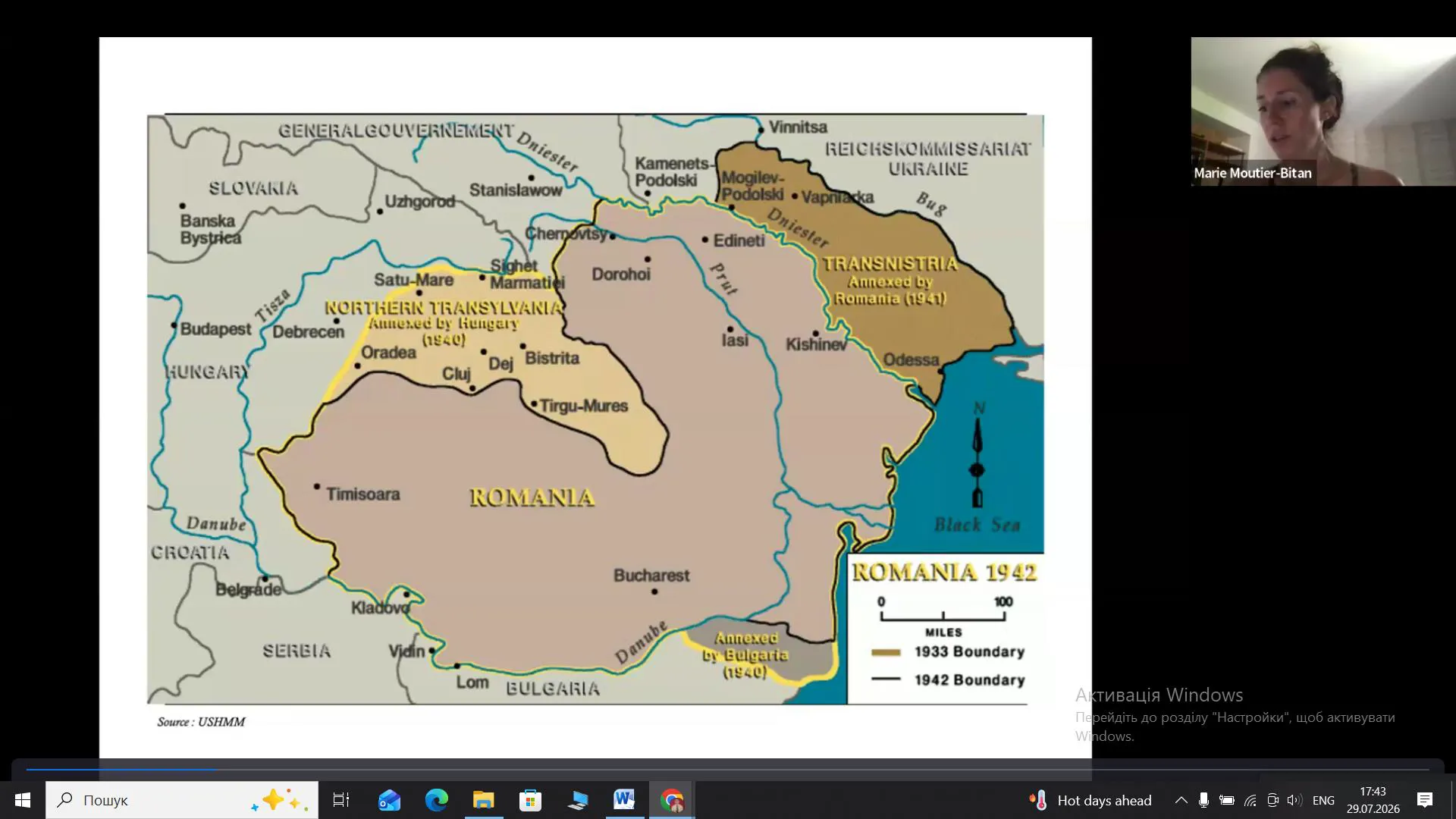1456x819 pixels.
Task: Open Microsoft Edge browser
Action: [x=436, y=800]
